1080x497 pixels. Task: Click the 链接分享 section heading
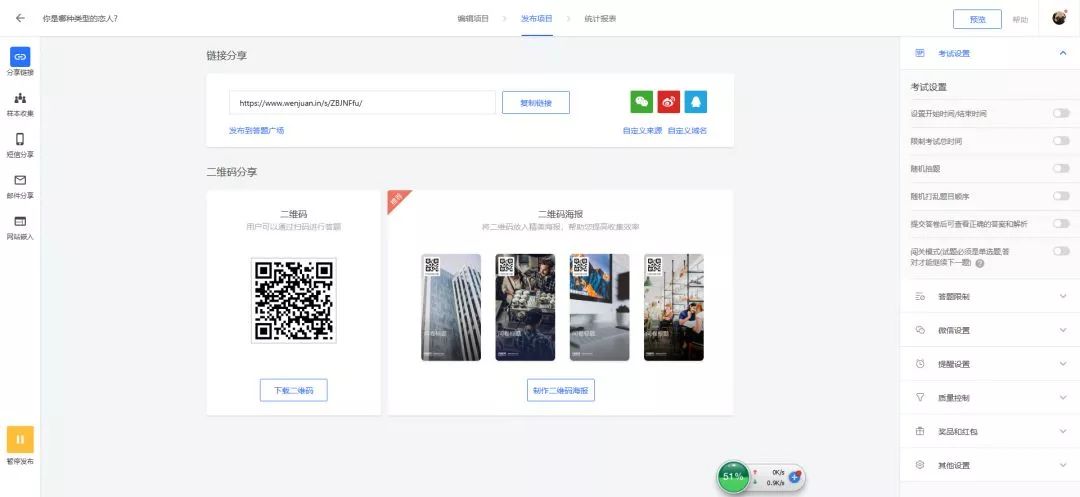[227, 56]
